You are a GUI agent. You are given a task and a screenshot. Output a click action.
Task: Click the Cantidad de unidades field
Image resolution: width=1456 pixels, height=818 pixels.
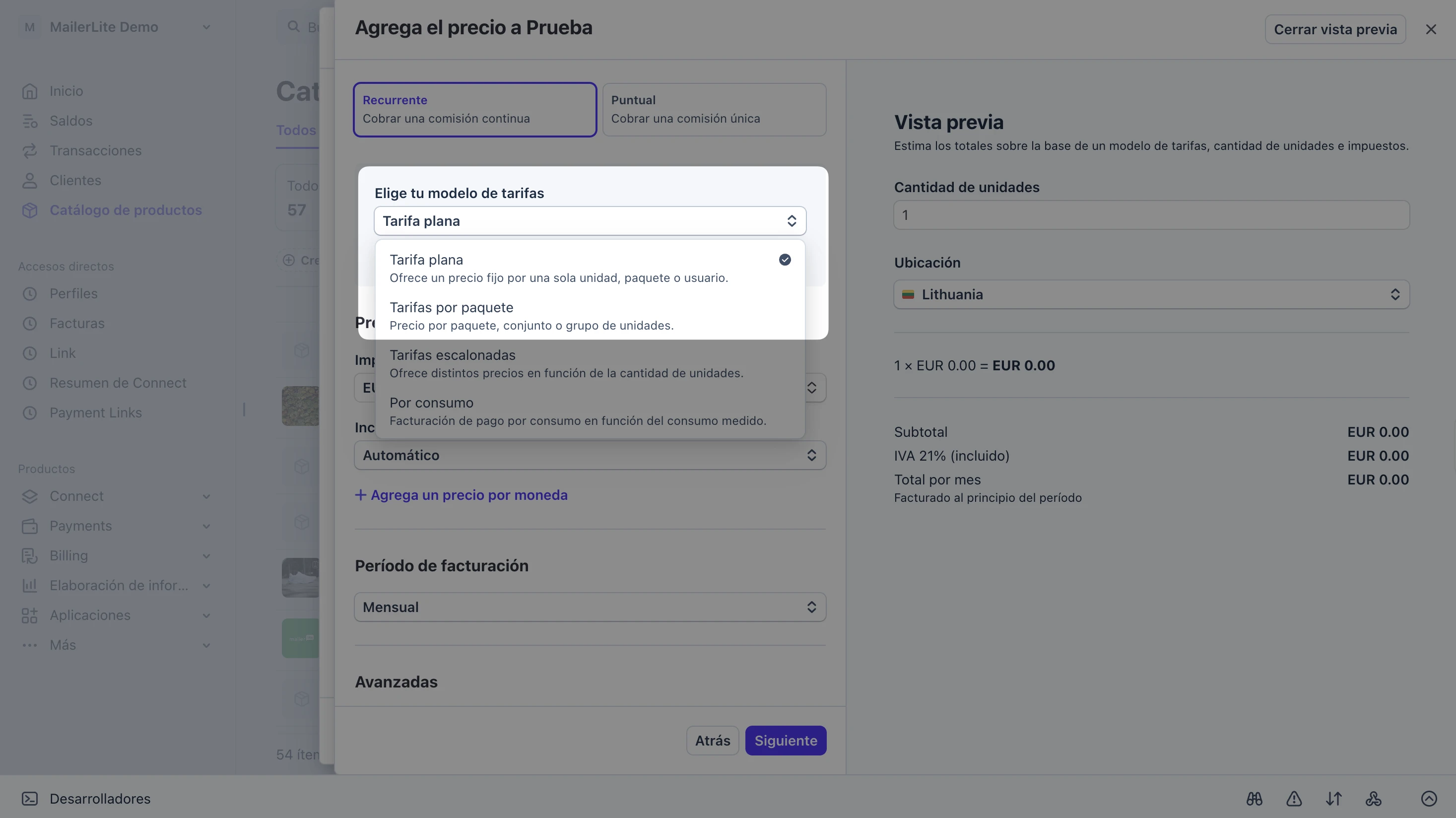1151,215
